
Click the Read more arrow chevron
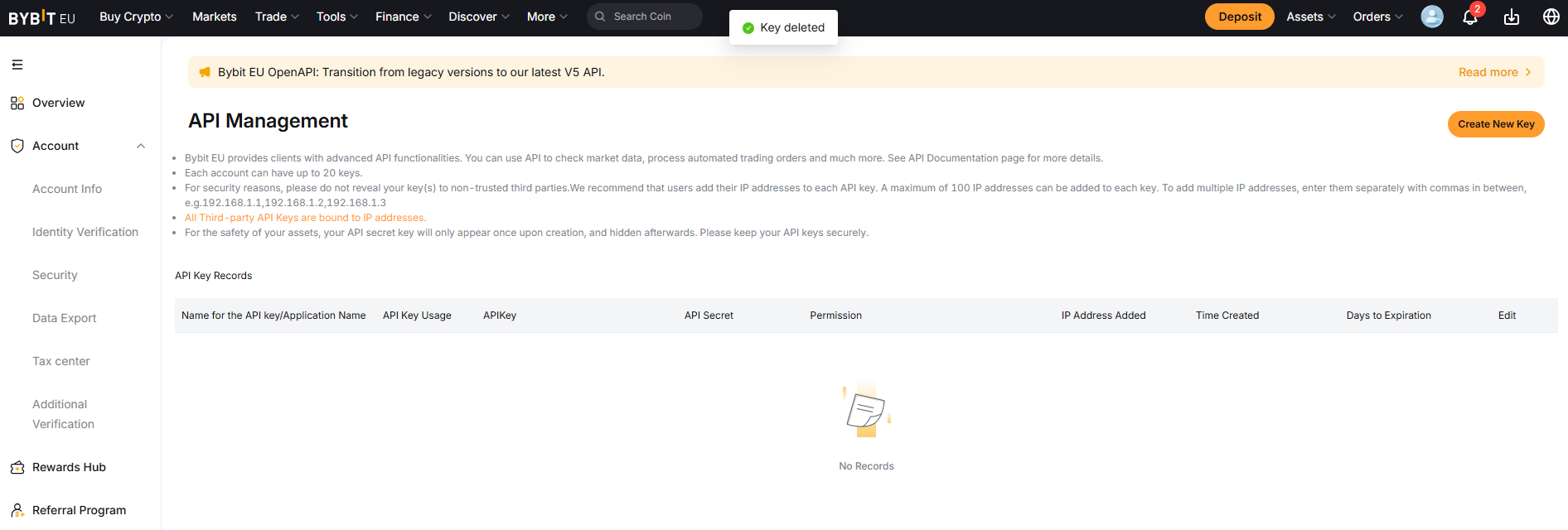pyautogui.click(x=1528, y=72)
